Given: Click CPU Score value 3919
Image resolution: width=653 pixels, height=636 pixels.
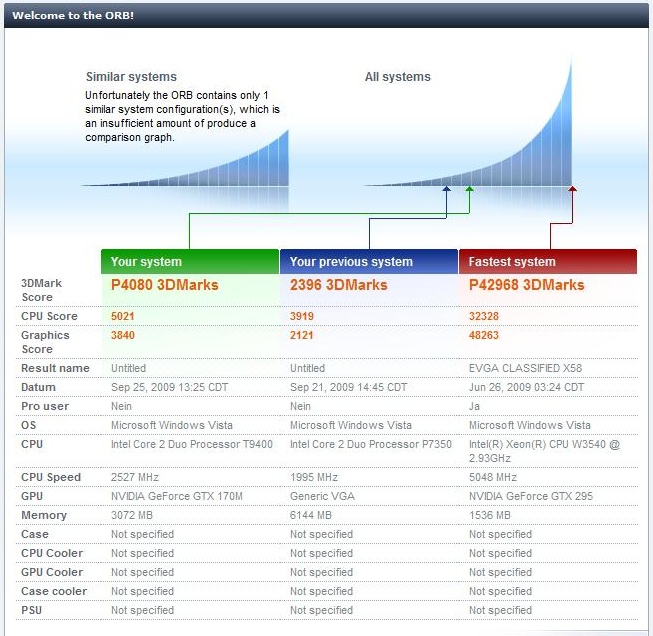Looking at the screenshot, I should [302, 316].
